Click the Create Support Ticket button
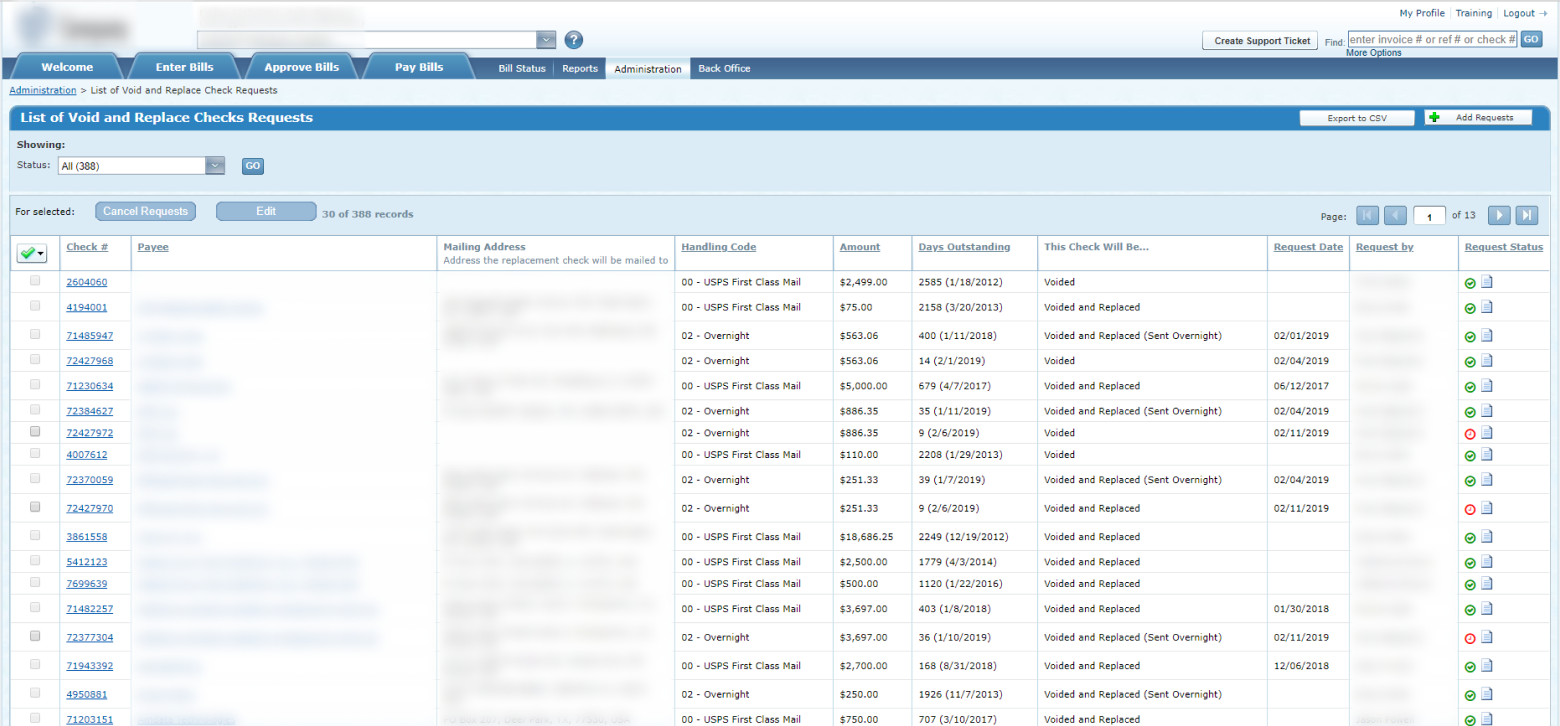This screenshot has width=1560, height=726. click(x=1260, y=40)
